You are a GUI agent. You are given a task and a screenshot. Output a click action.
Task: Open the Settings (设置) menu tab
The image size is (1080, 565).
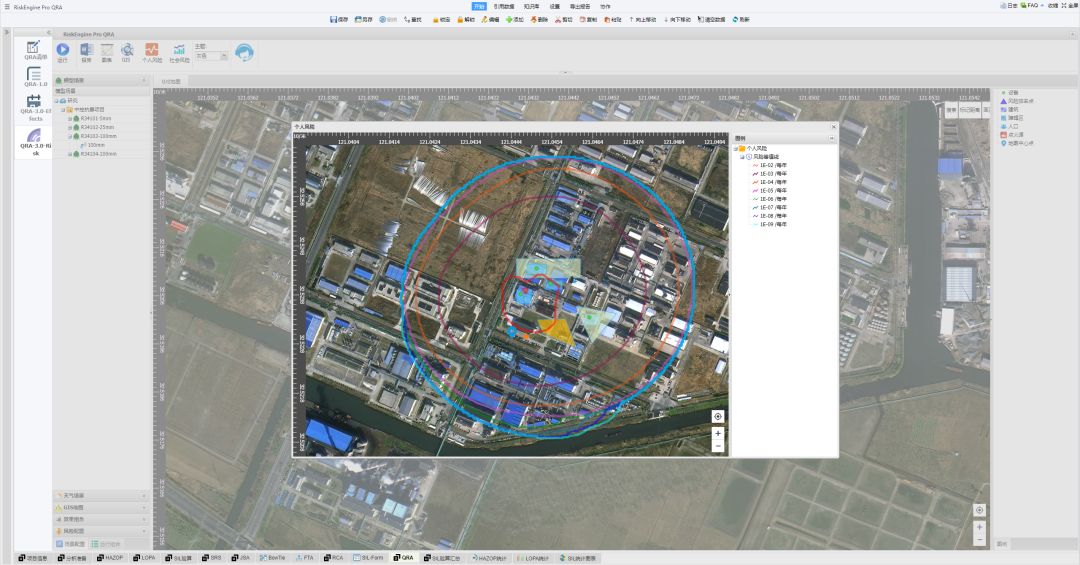tap(554, 6)
